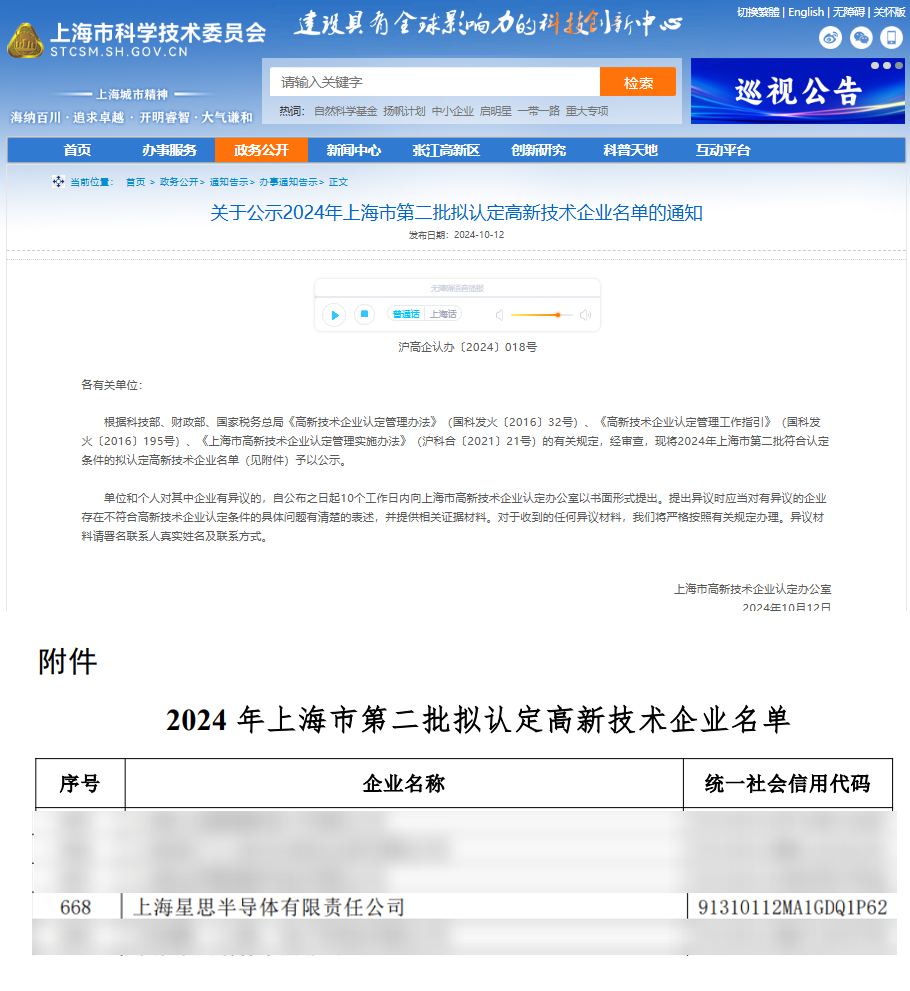The image size is (910, 991).
Task: Open the mobile version icon
Action: coord(891,38)
